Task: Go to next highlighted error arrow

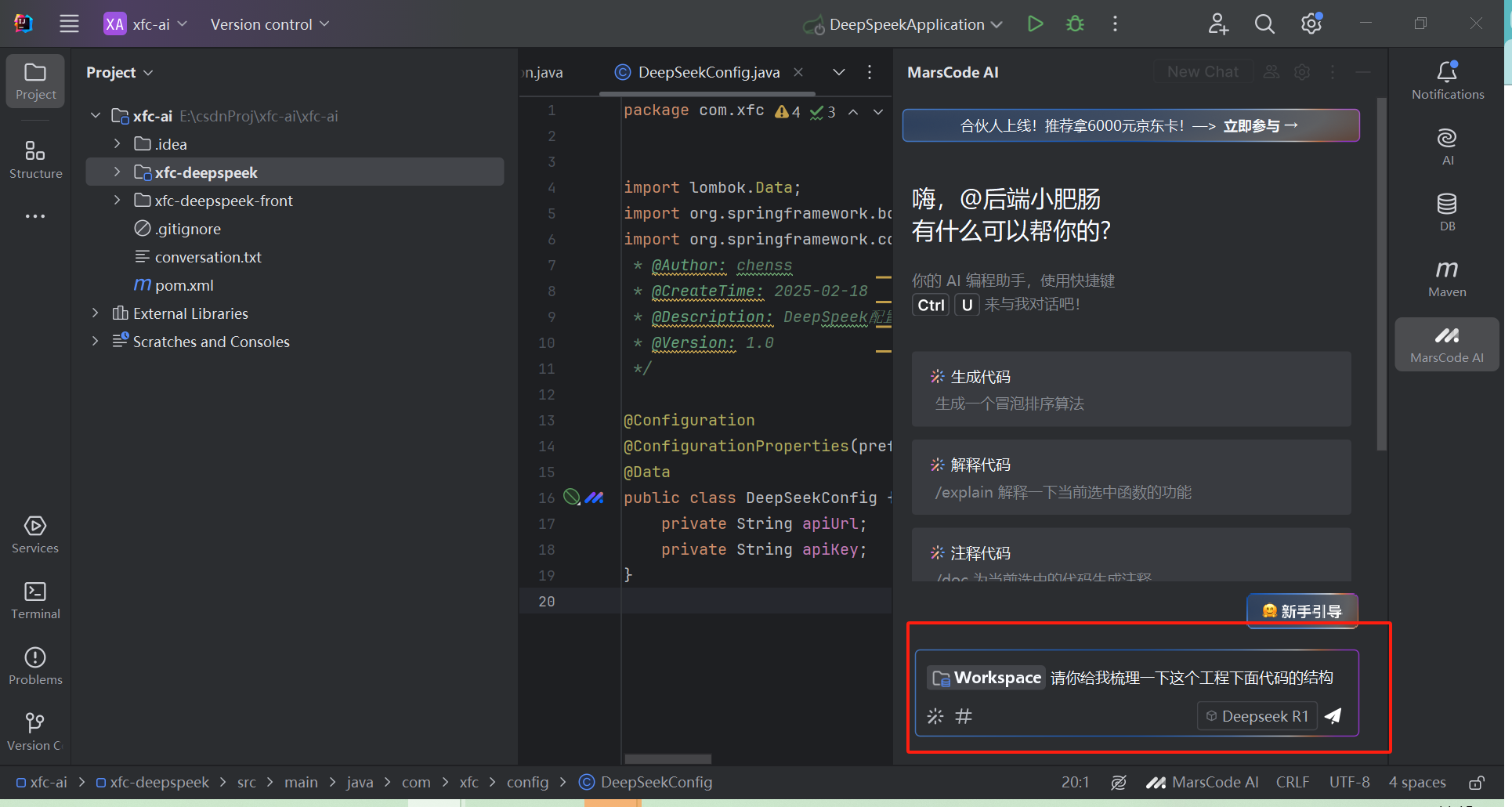Action: (878, 112)
